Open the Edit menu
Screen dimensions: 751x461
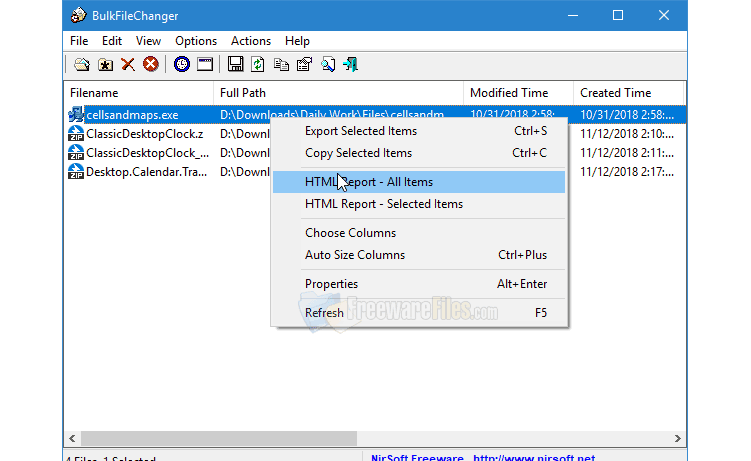pyautogui.click(x=112, y=41)
